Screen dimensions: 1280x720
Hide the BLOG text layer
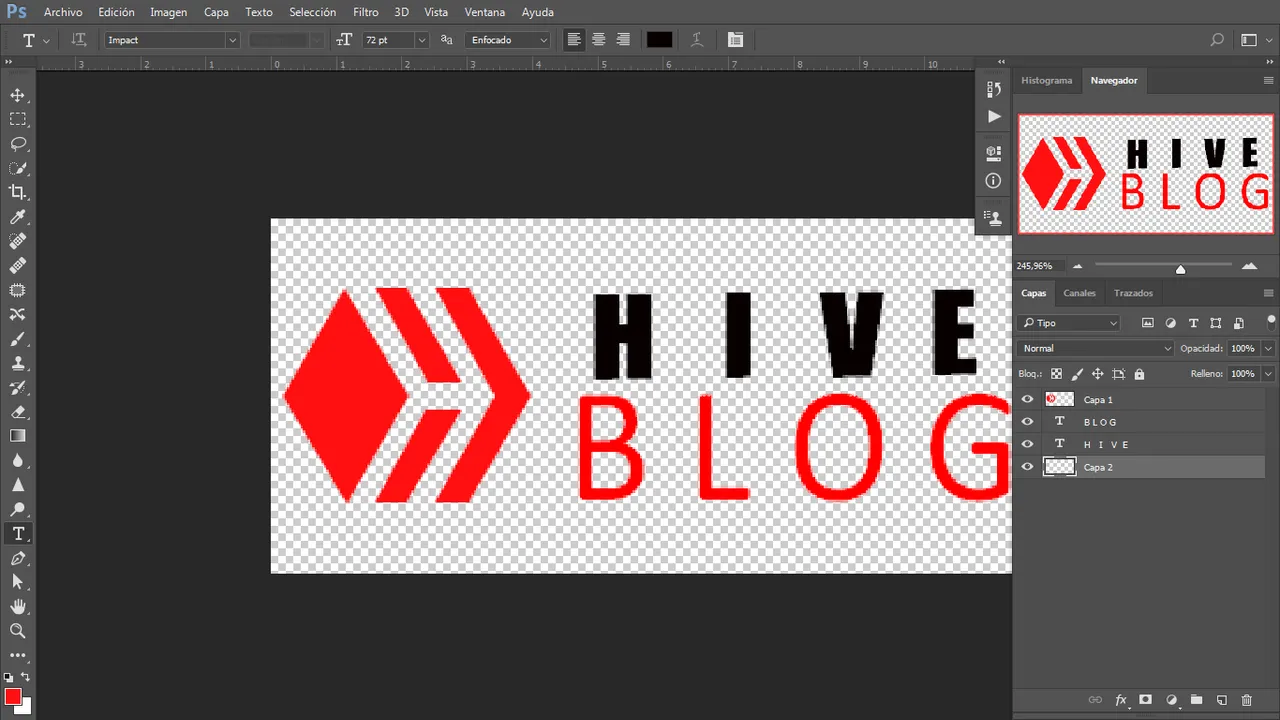pos(1027,421)
